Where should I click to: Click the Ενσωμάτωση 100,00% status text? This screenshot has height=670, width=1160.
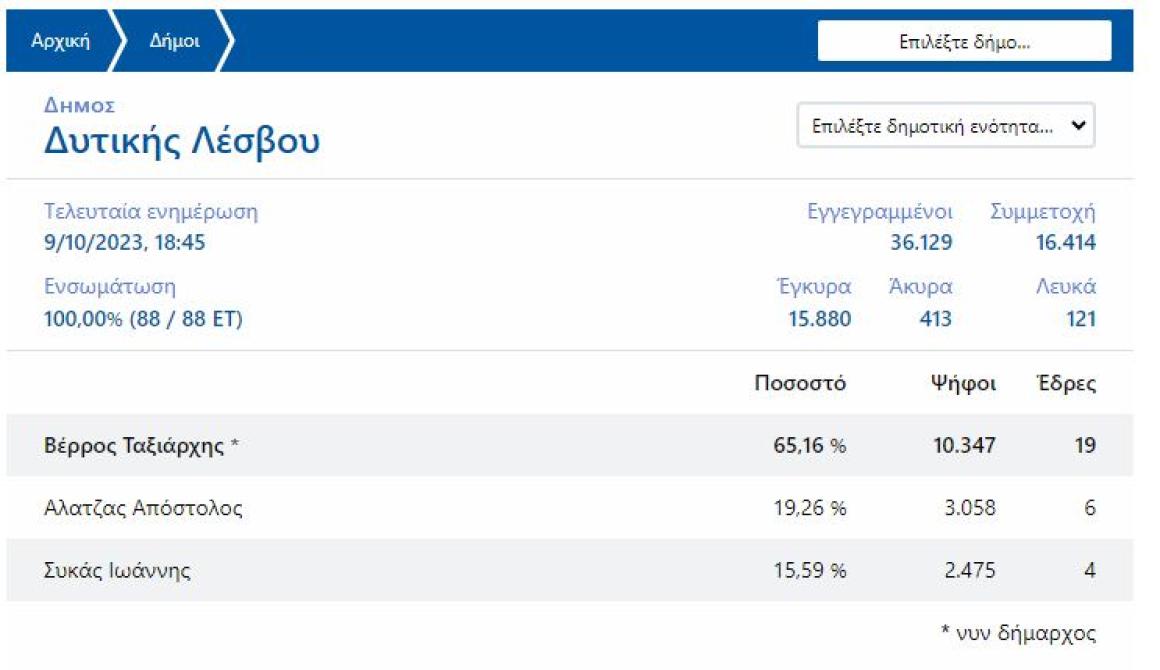pos(143,319)
